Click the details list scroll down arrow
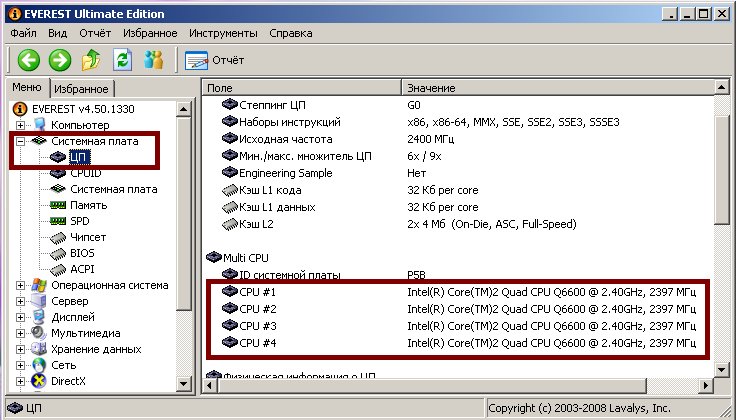 (722, 370)
